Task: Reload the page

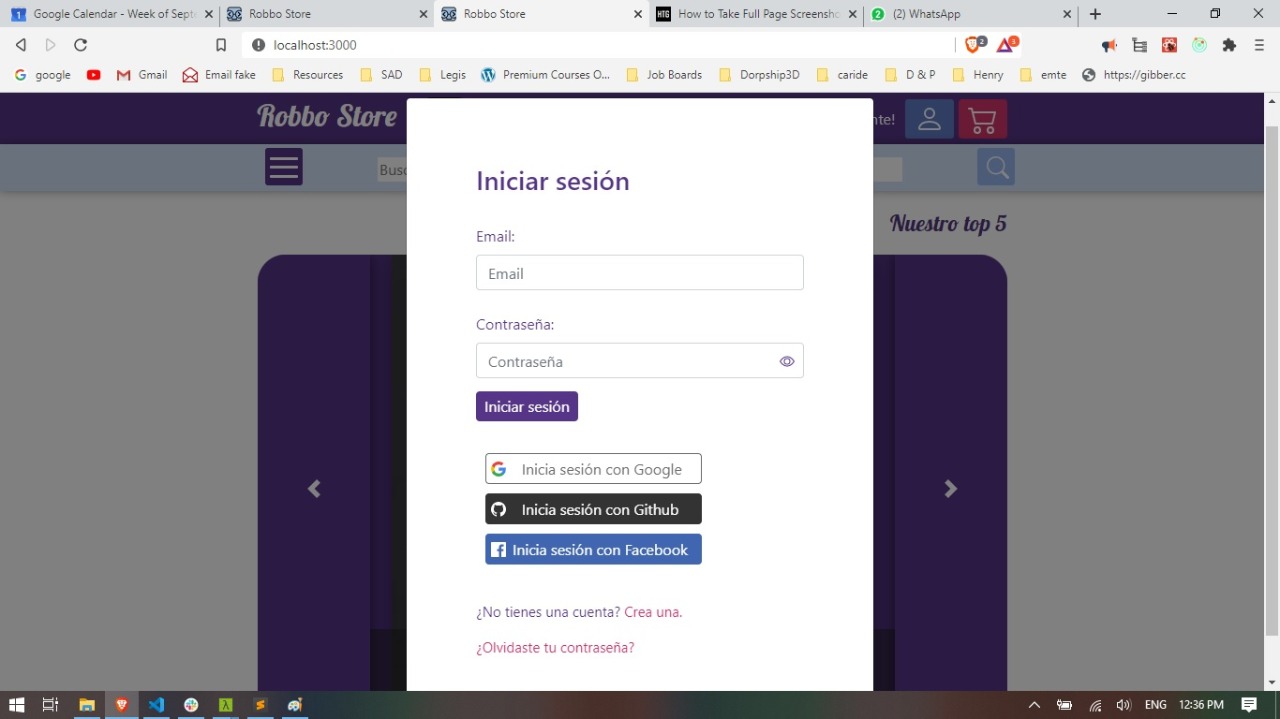Action: [x=81, y=45]
